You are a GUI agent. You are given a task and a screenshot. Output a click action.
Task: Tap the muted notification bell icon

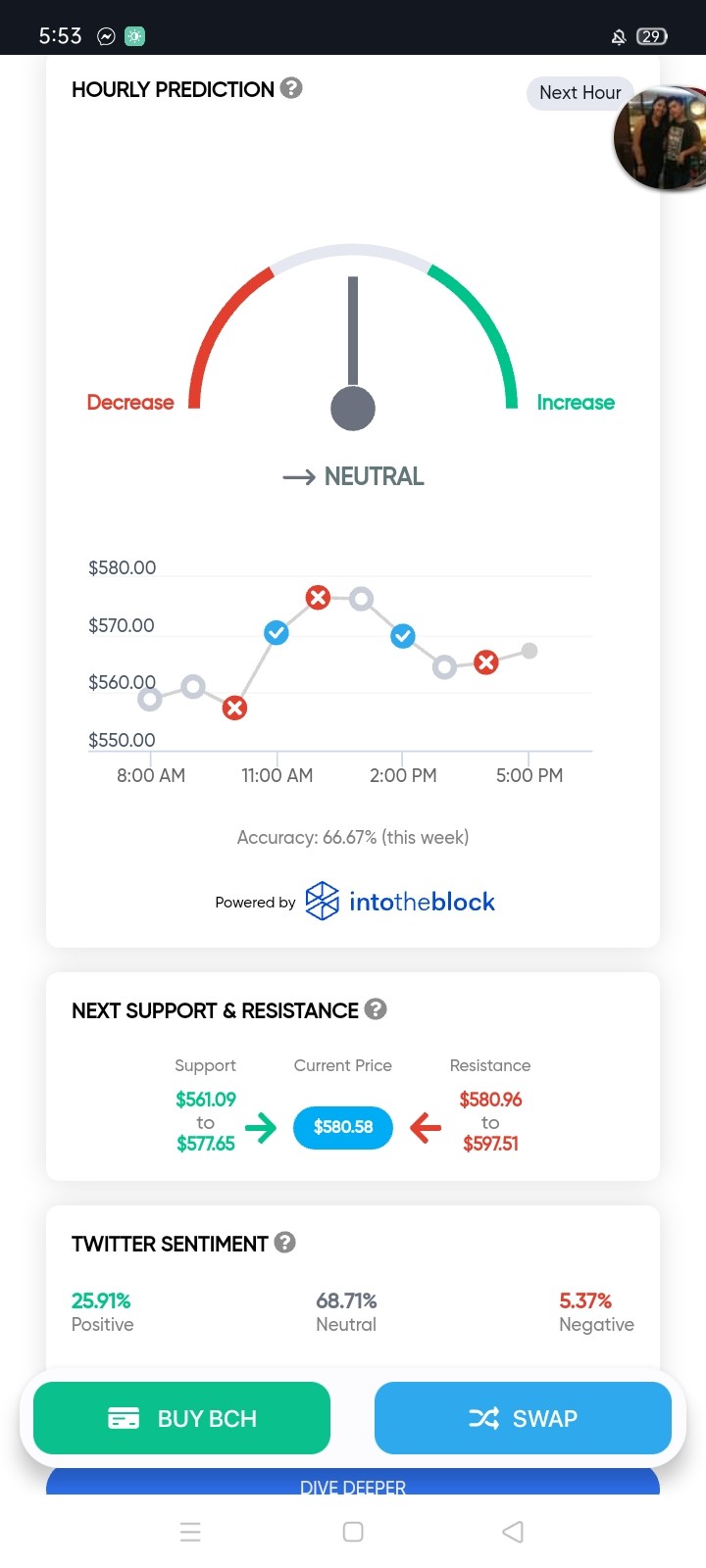(619, 36)
